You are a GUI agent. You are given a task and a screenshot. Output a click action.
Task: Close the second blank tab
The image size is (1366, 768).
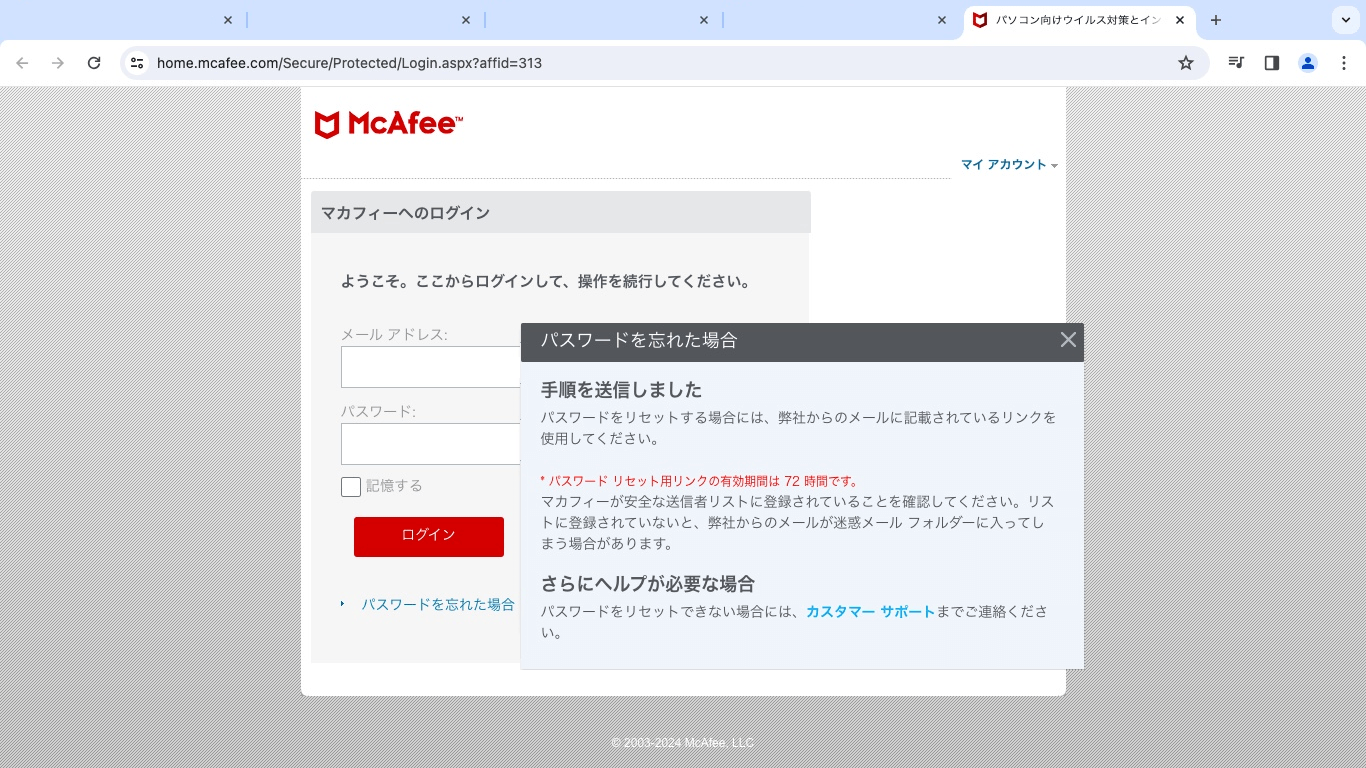pyautogui.click(x=466, y=20)
